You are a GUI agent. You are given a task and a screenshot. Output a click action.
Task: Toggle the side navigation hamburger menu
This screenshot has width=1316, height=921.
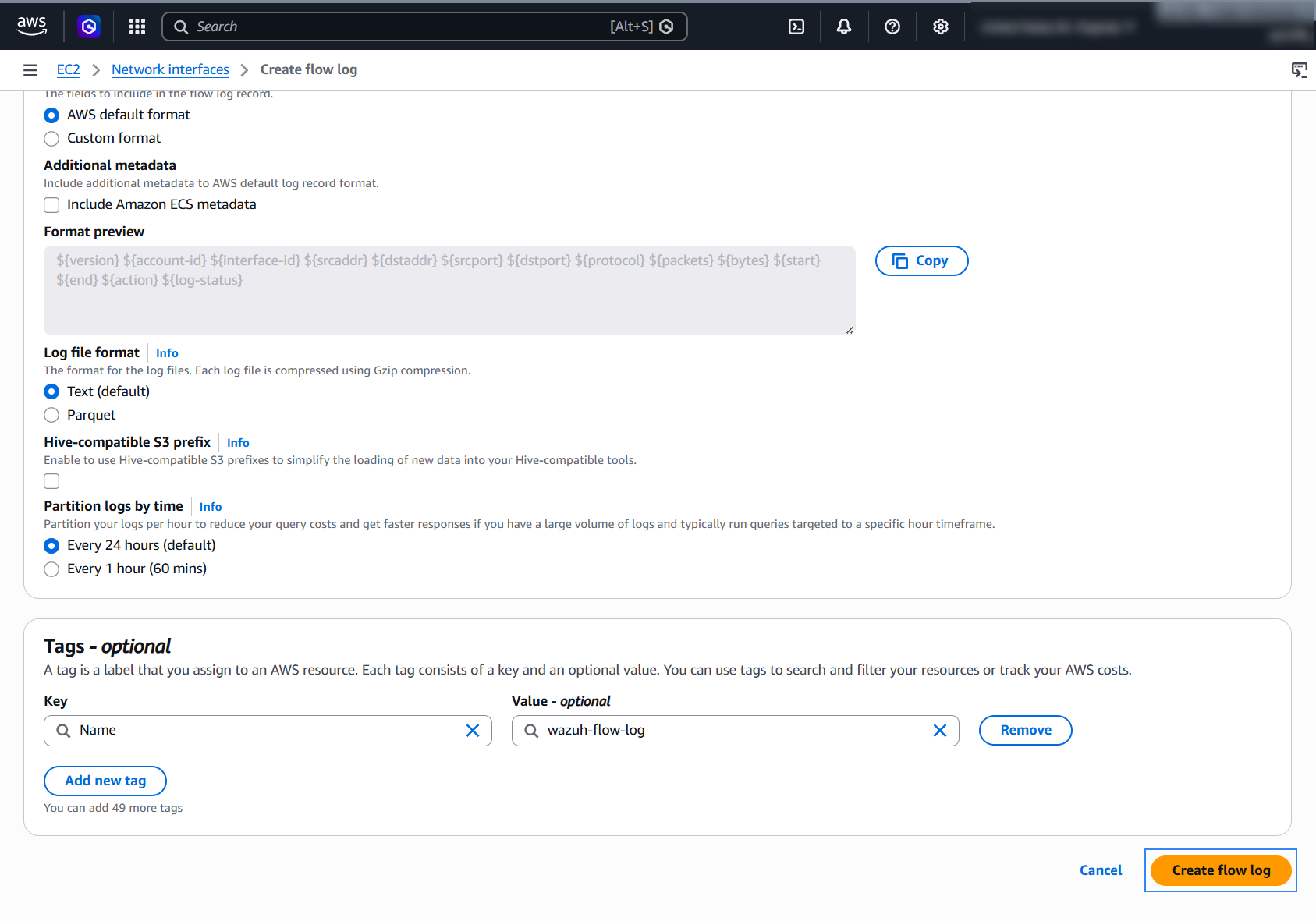tap(30, 70)
